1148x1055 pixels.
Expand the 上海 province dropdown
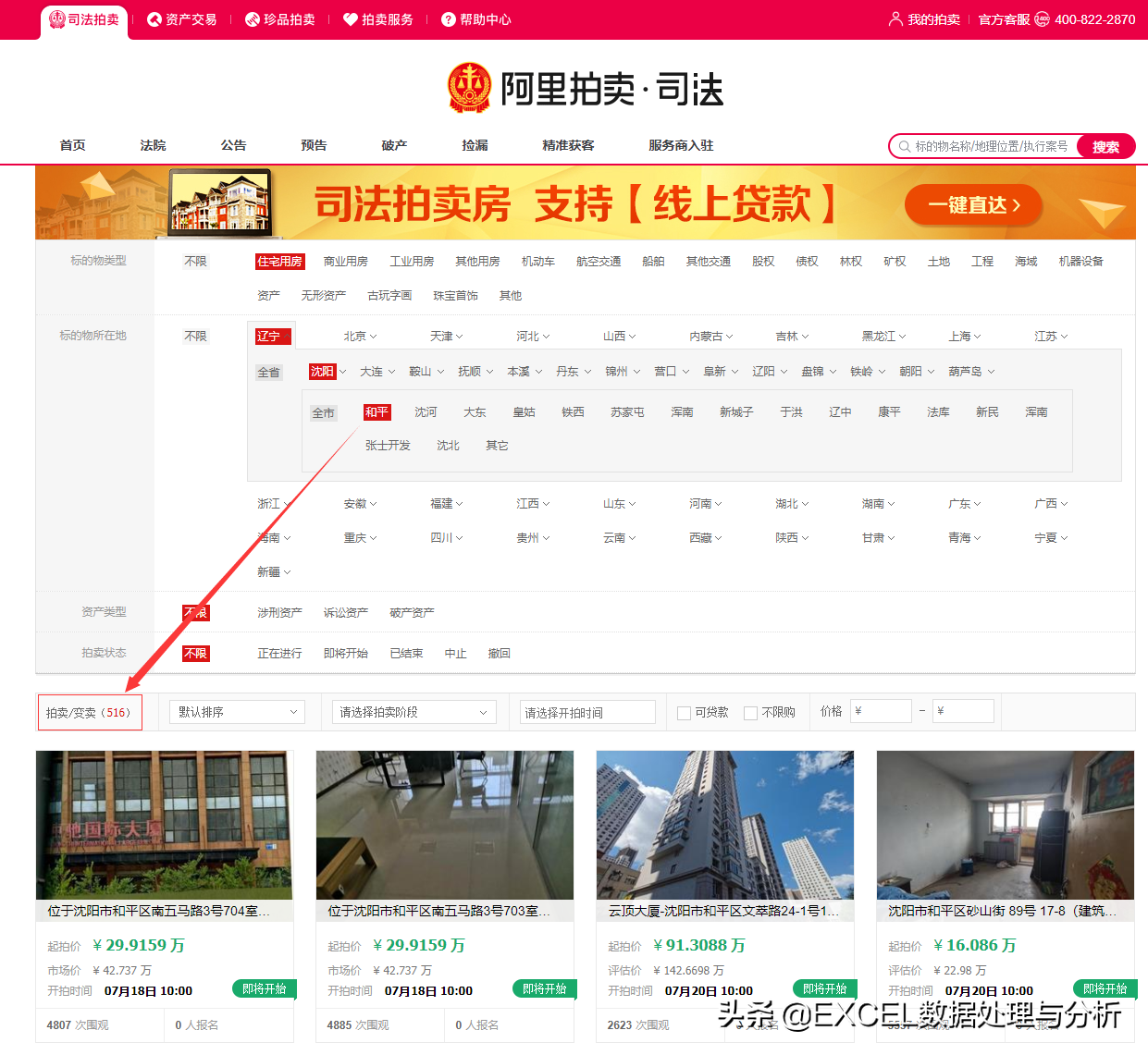tap(965, 337)
